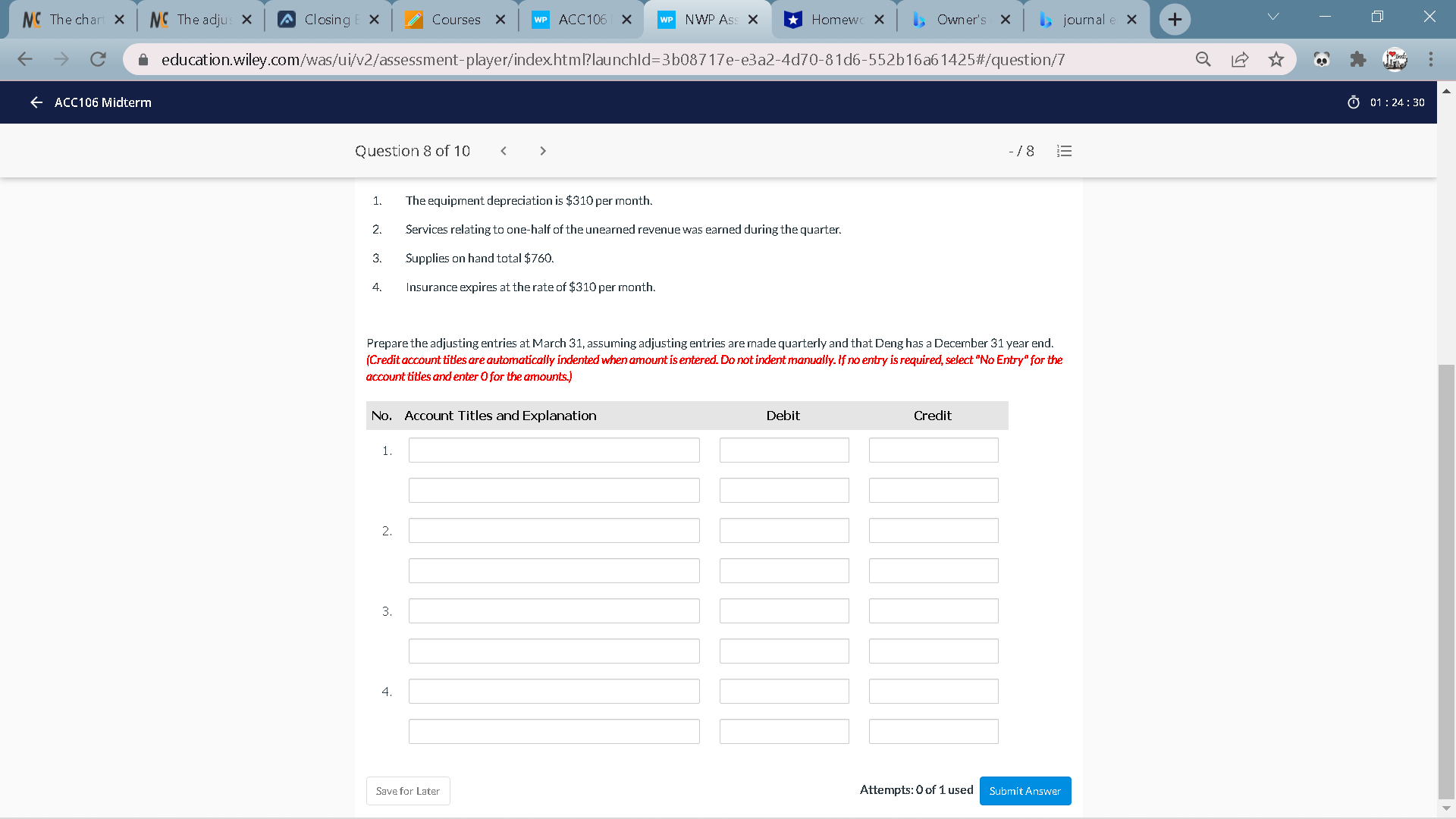Click the Save for Later button

pos(408,791)
